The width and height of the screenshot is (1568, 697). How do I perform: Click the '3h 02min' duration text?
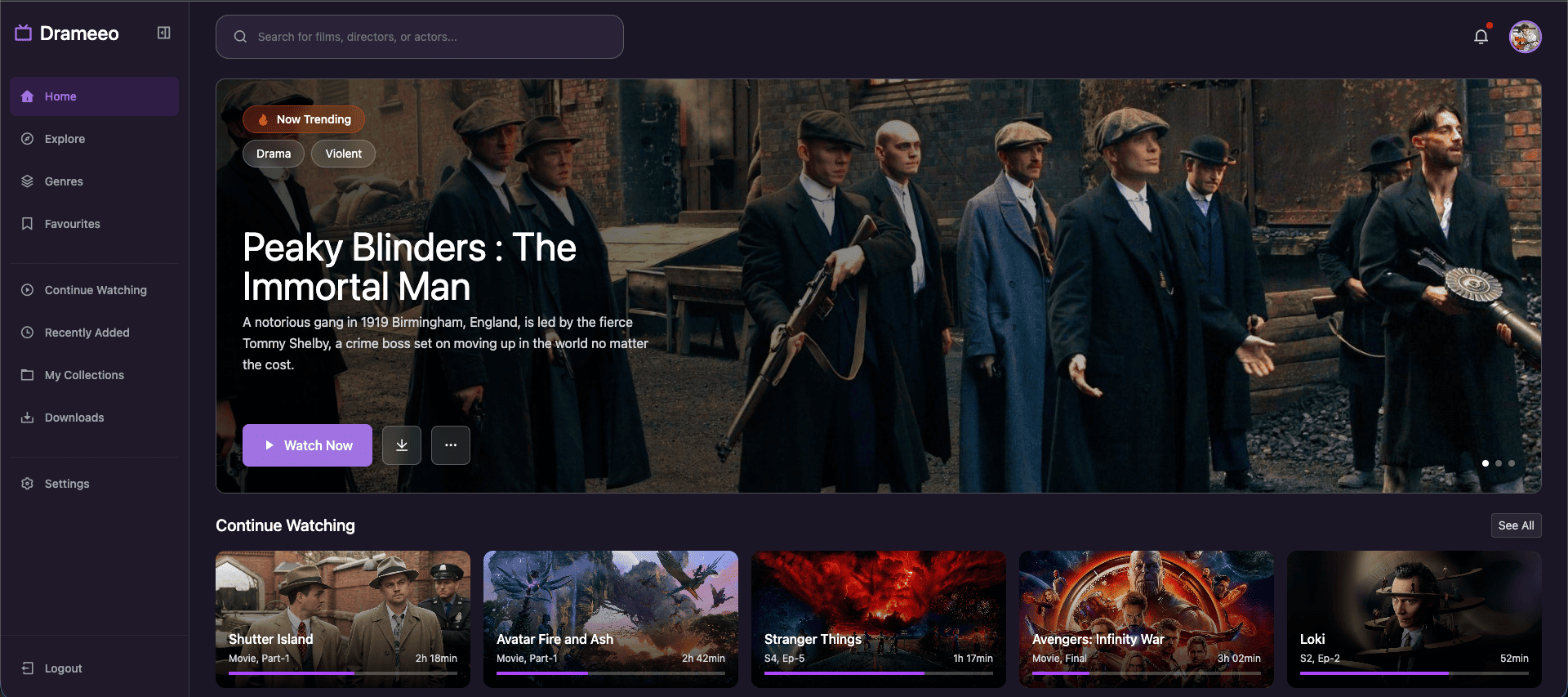[1239, 659]
